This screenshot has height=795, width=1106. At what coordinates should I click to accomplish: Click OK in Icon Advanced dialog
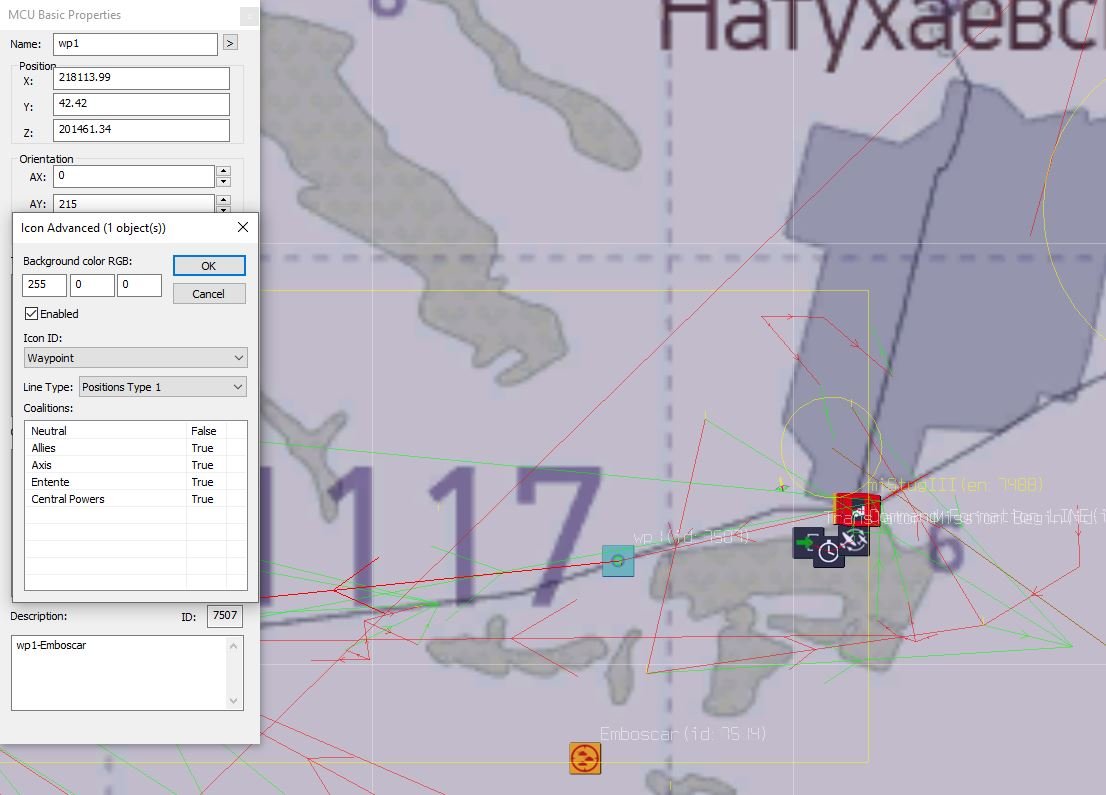(x=209, y=266)
